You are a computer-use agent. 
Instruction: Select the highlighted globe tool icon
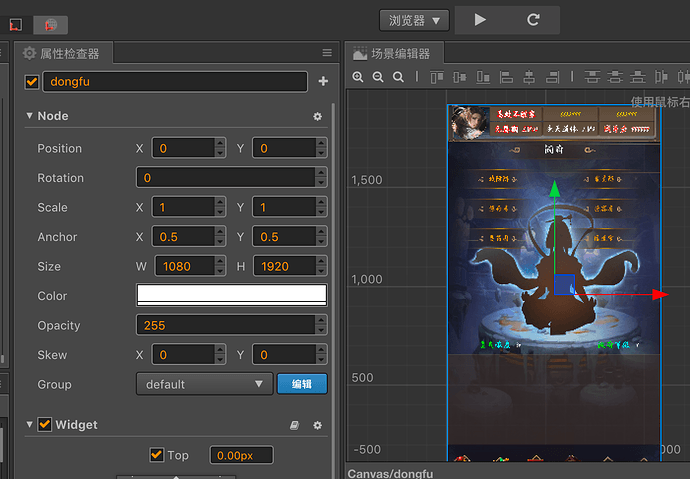(51, 25)
